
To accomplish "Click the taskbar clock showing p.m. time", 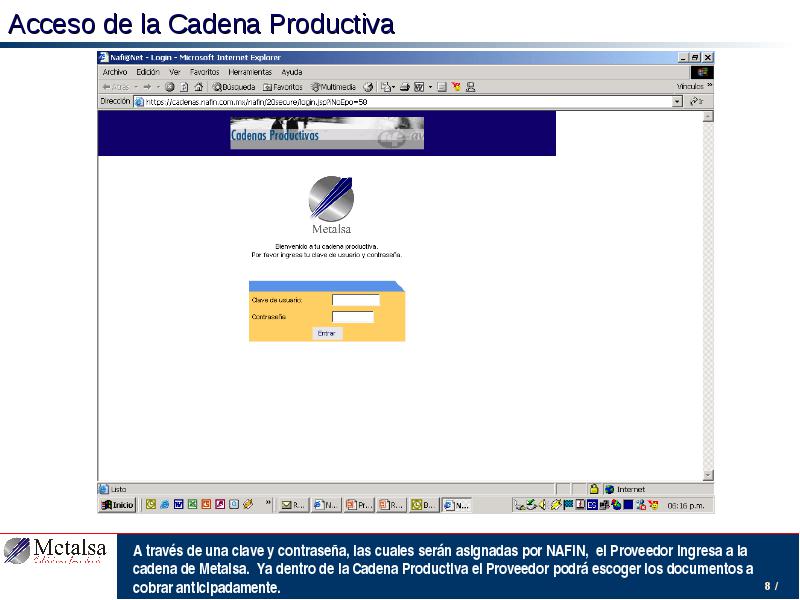I will (686, 506).
